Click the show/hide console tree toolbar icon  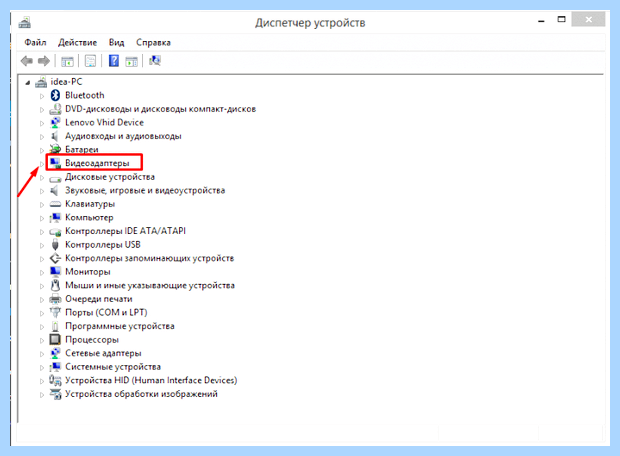pos(67,61)
